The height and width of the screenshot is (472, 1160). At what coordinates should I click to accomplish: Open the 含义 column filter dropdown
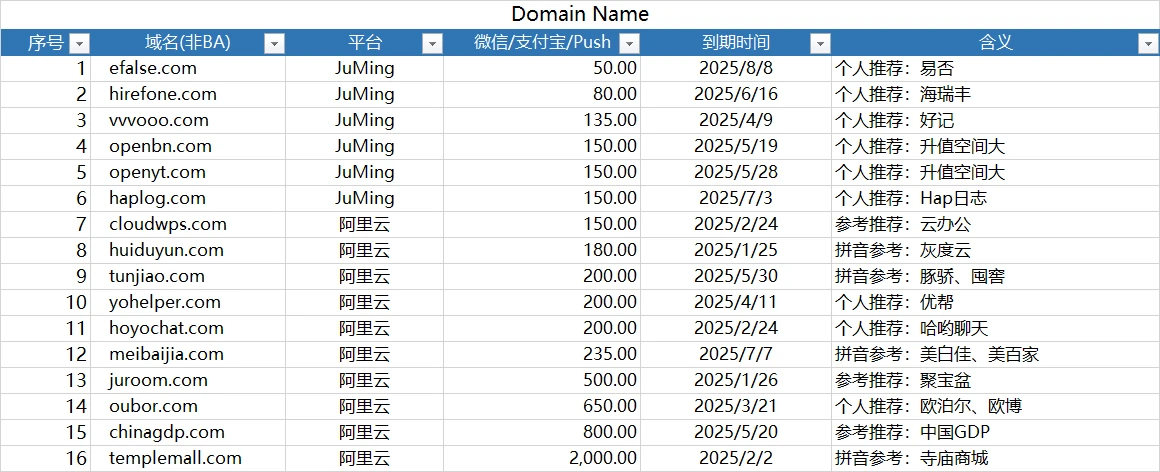(x=1147, y=43)
